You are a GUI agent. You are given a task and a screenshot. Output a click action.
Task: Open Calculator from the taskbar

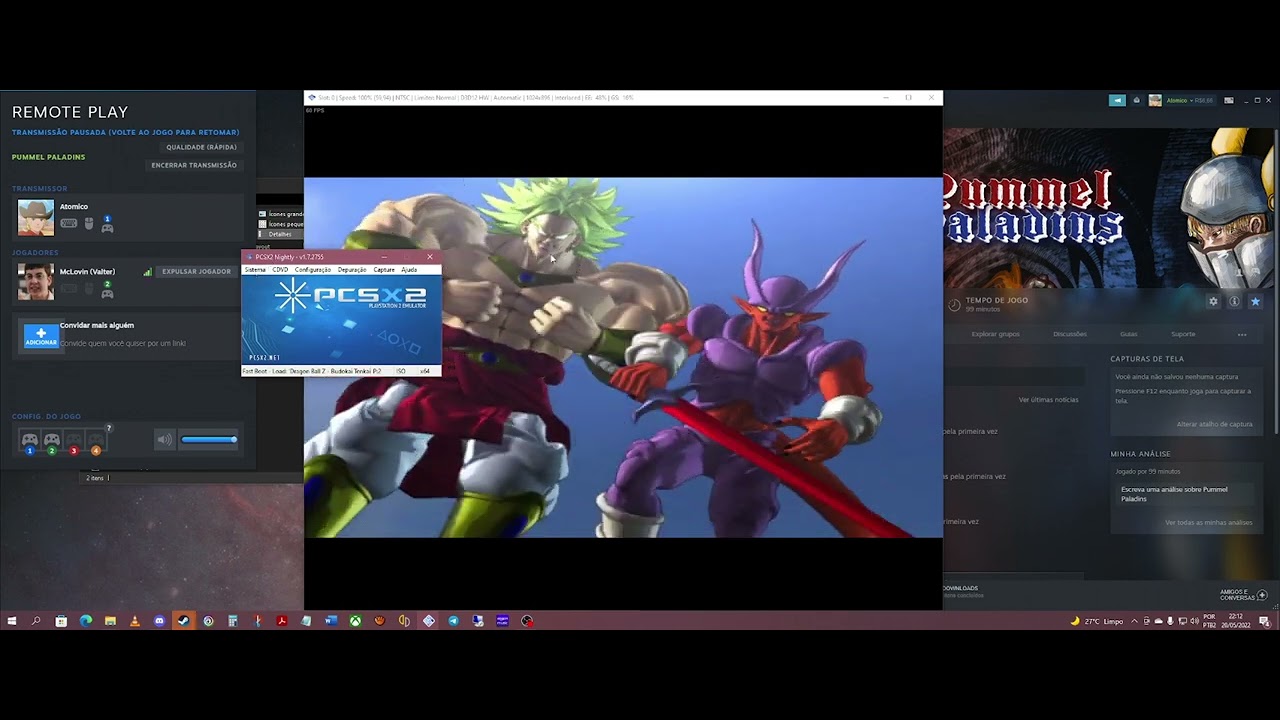coord(232,621)
